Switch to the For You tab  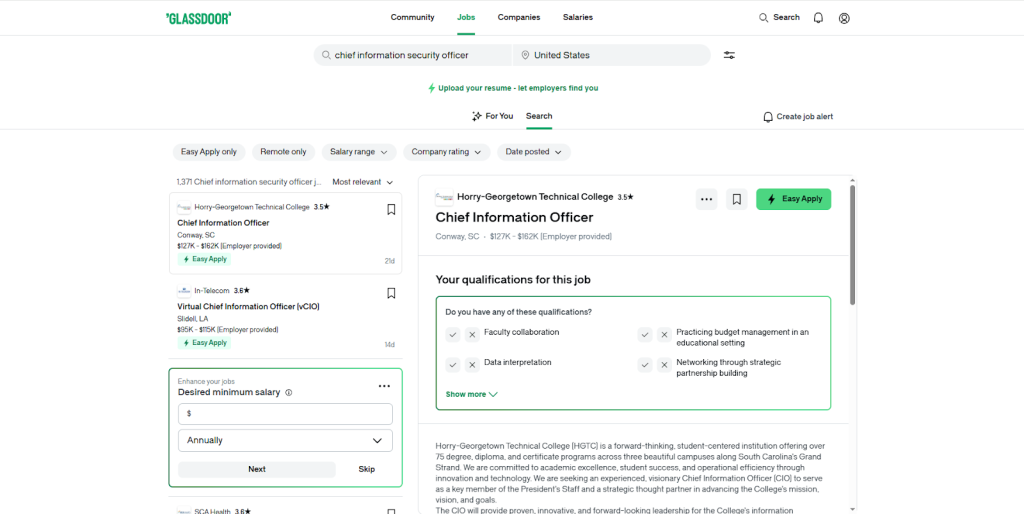coord(492,116)
